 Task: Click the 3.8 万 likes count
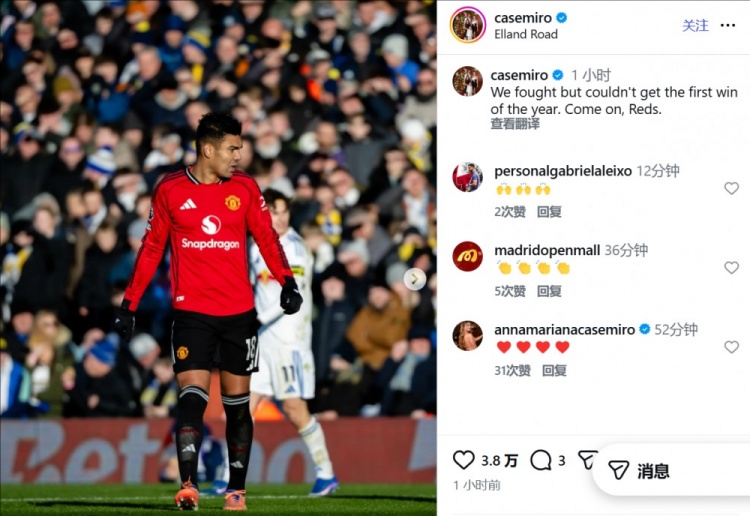coord(499,461)
